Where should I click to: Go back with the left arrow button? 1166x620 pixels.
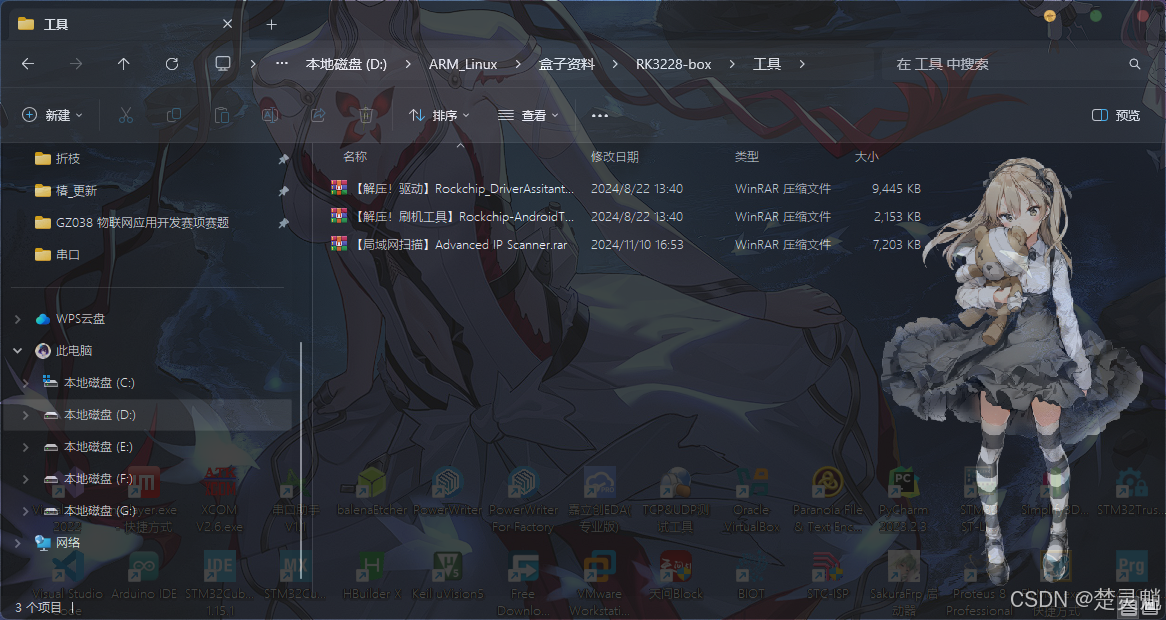[28, 64]
